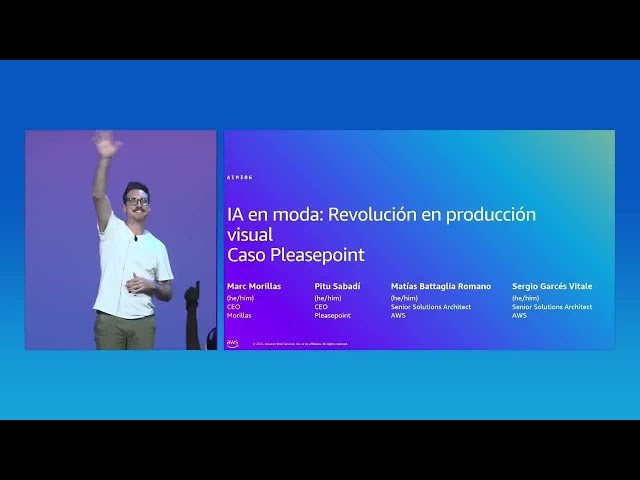This screenshot has height=480, width=640.
Task: Click the word 'visual' in the title
Action: pyautogui.click(x=244, y=235)
